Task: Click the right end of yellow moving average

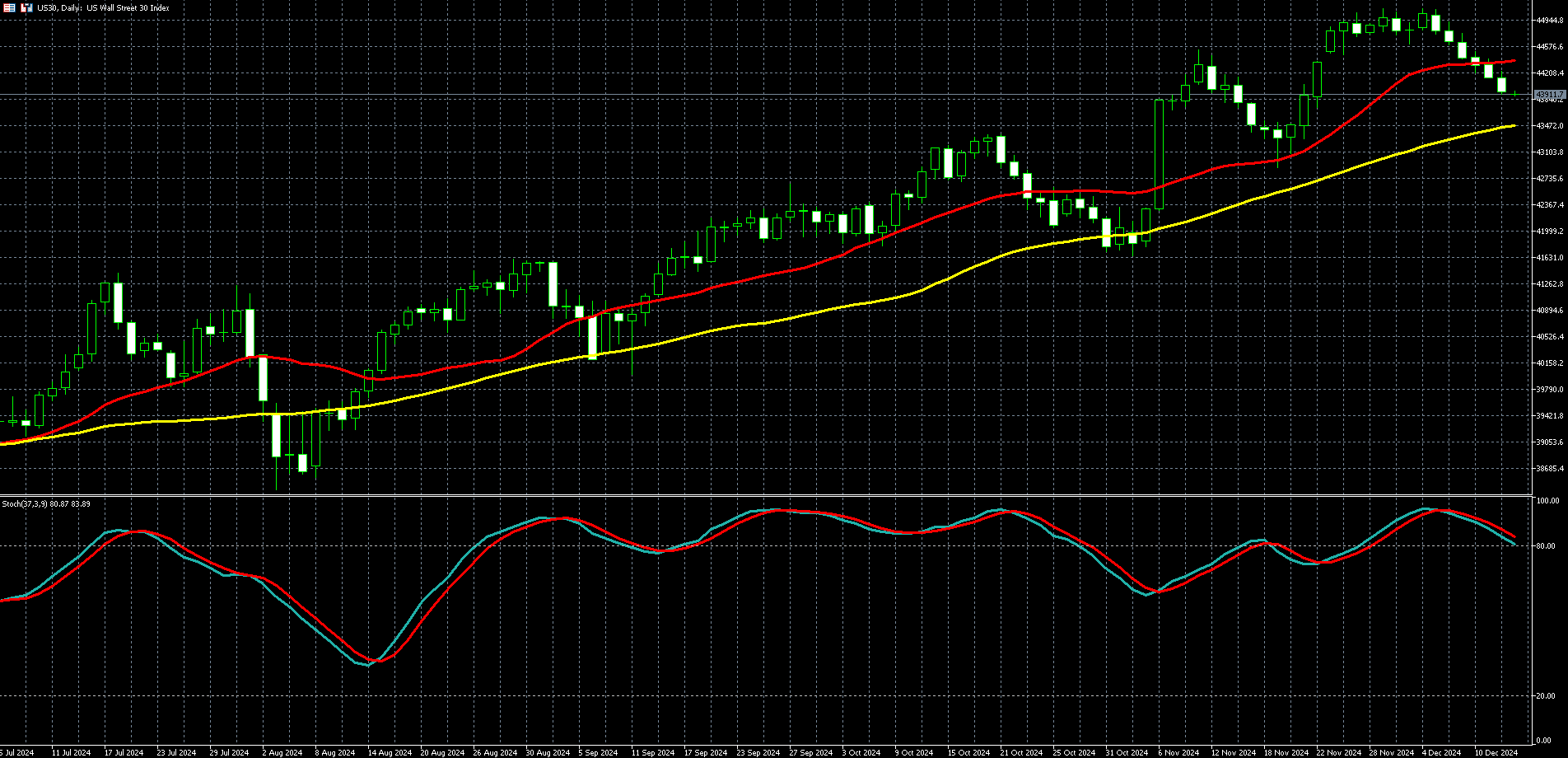Action: point(1514,126)
